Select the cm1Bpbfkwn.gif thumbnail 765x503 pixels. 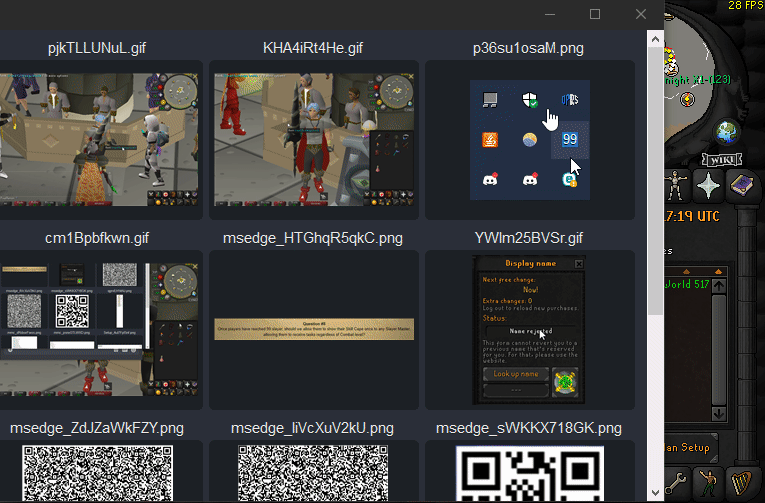coord(97,330)
